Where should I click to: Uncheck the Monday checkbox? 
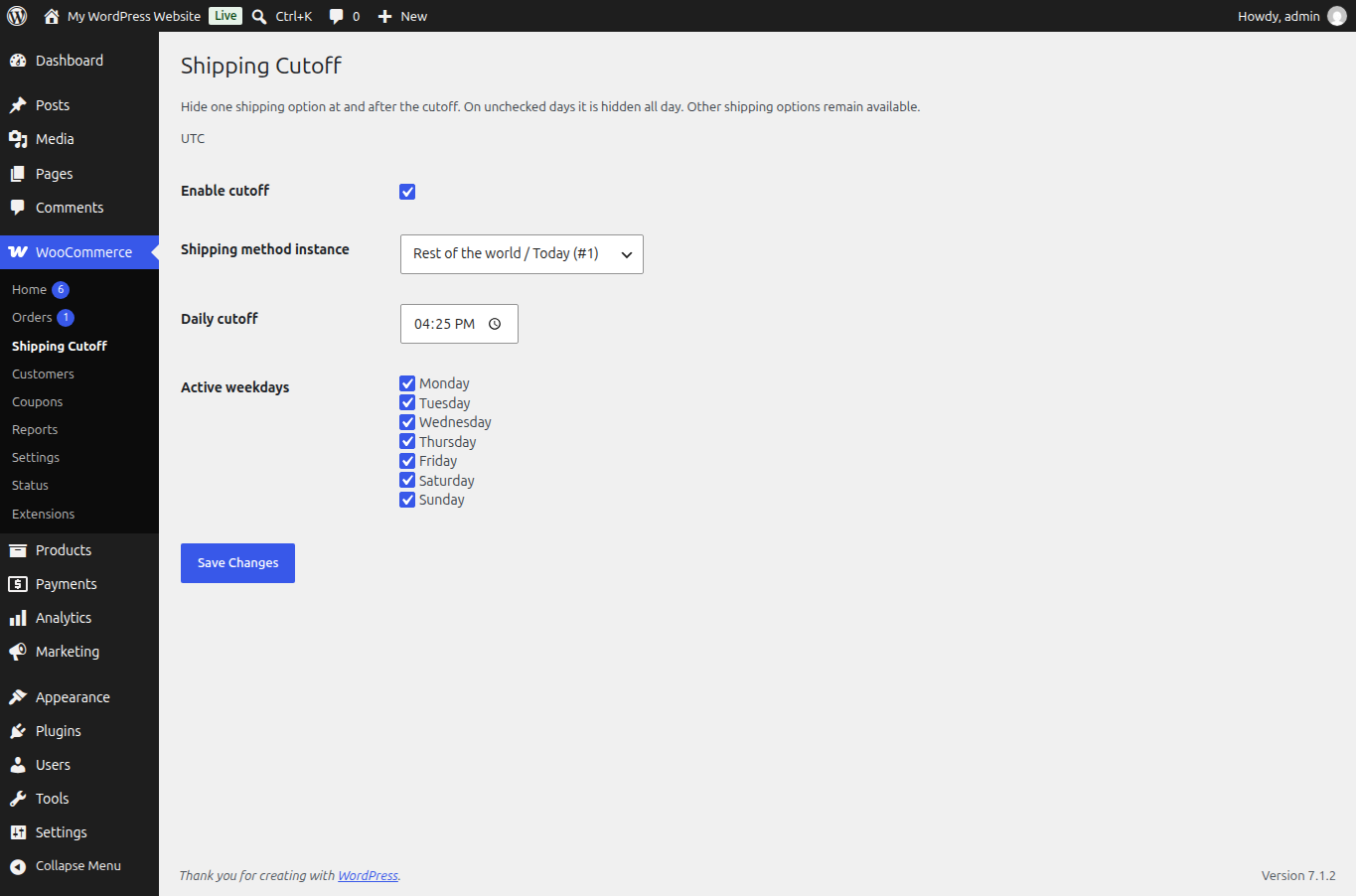(407, 383)
